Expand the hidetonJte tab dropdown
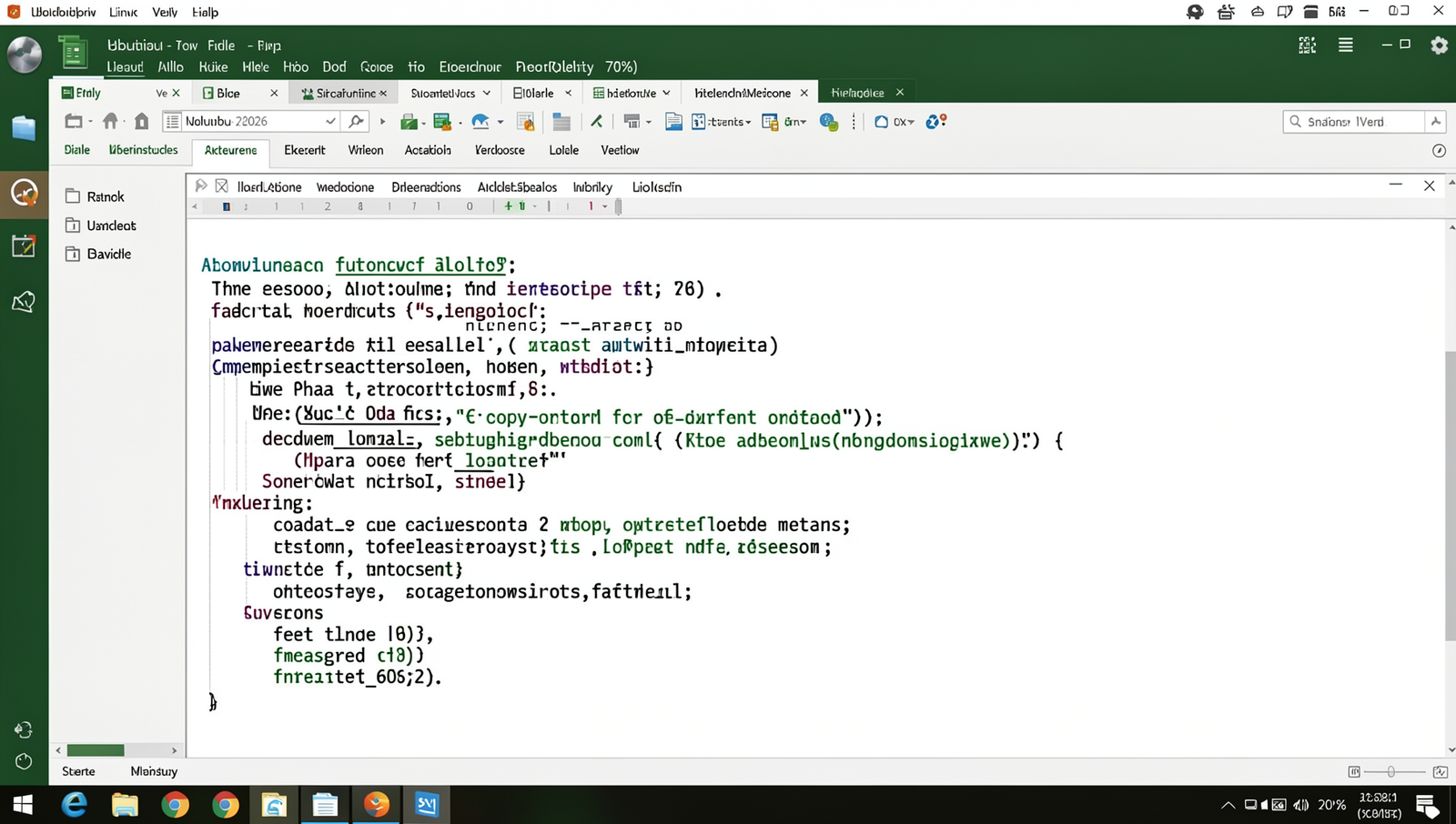Viewport: 1456px width, 824px height. coord(666,93)
